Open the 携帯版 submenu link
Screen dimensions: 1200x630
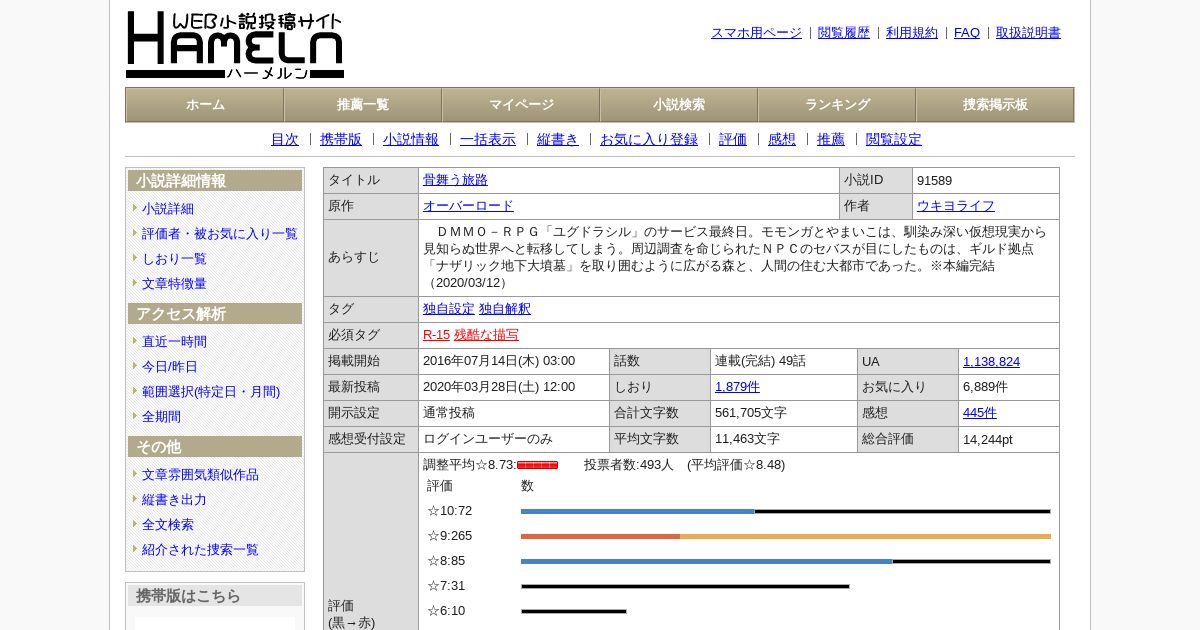341,140
